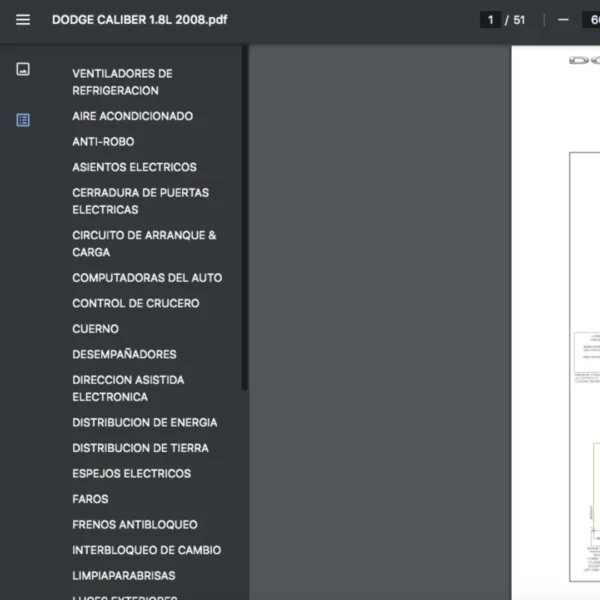Edit the current page number field

[x=490, y=20]
